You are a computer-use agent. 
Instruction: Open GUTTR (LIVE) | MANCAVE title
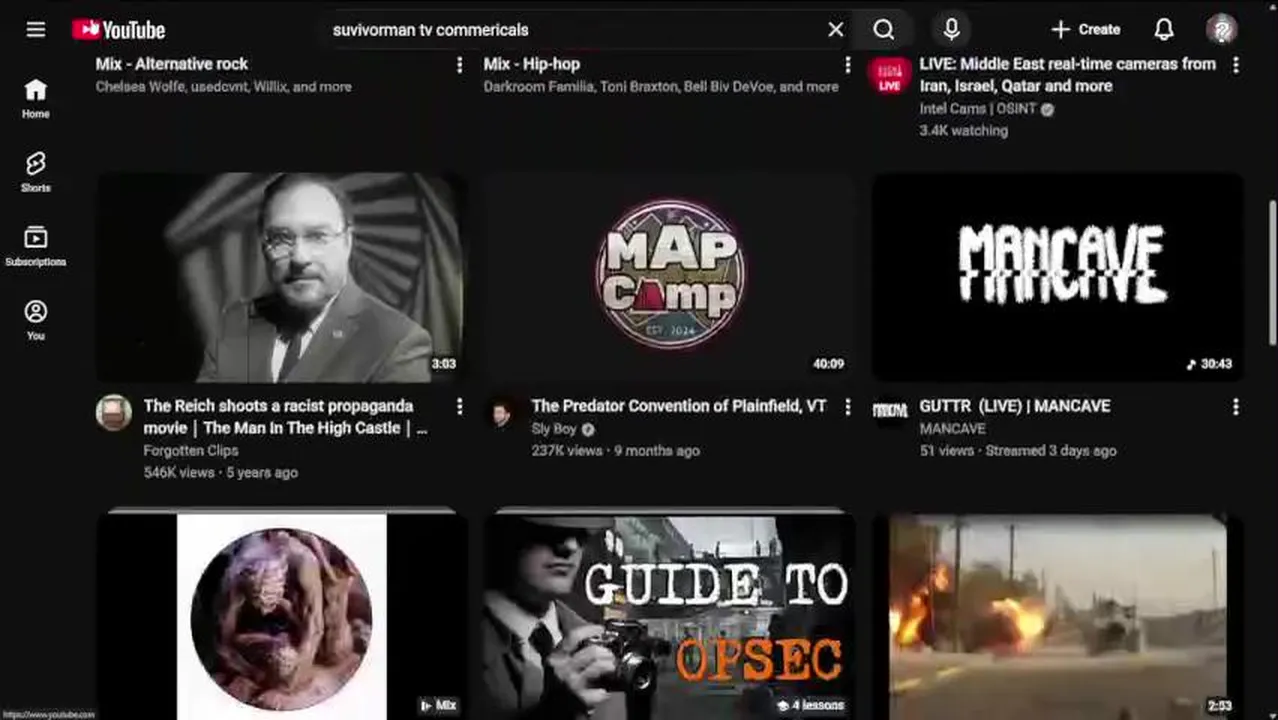coord(1015,406)
